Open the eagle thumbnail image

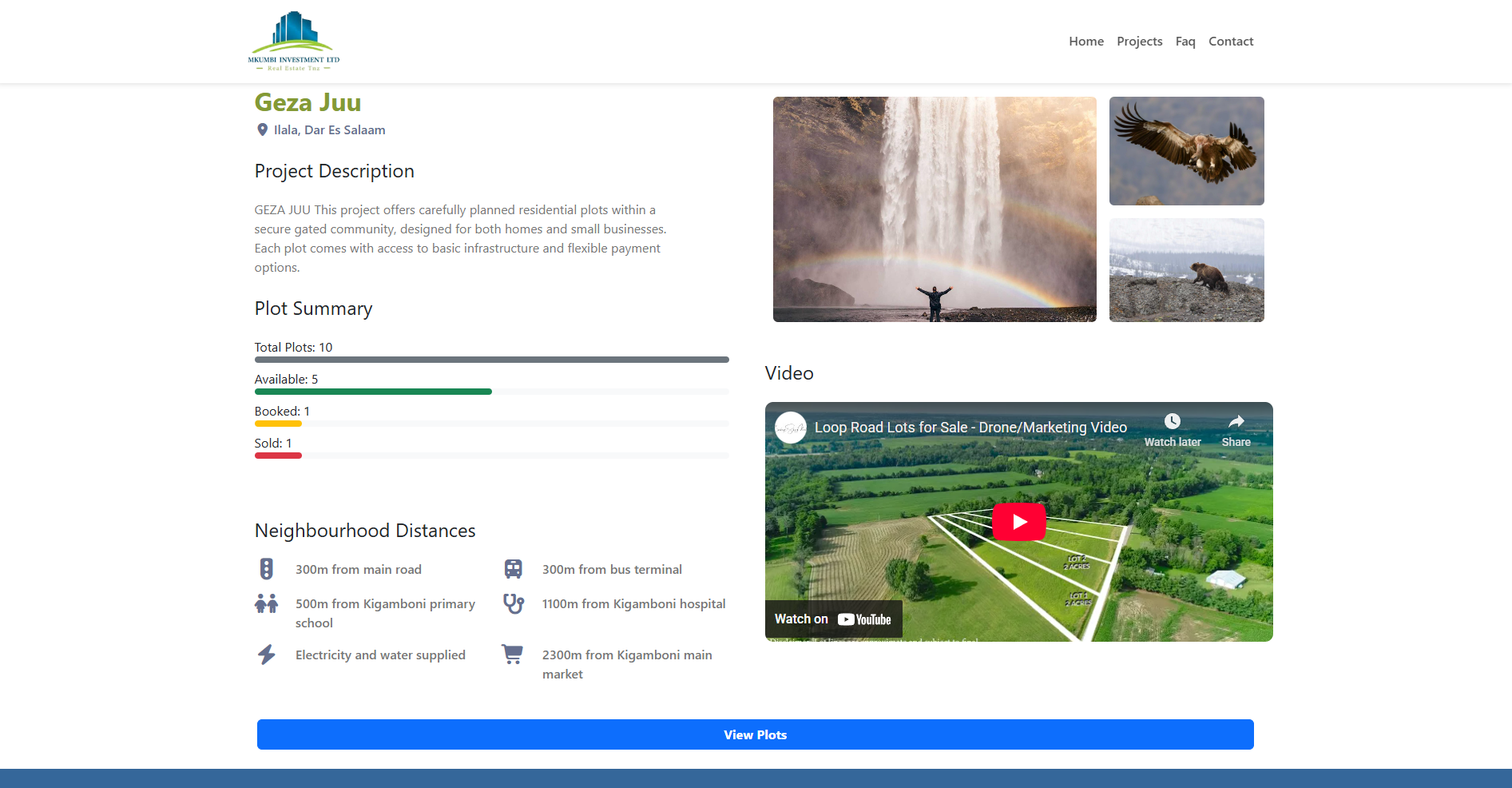(x=1186, y=150)
